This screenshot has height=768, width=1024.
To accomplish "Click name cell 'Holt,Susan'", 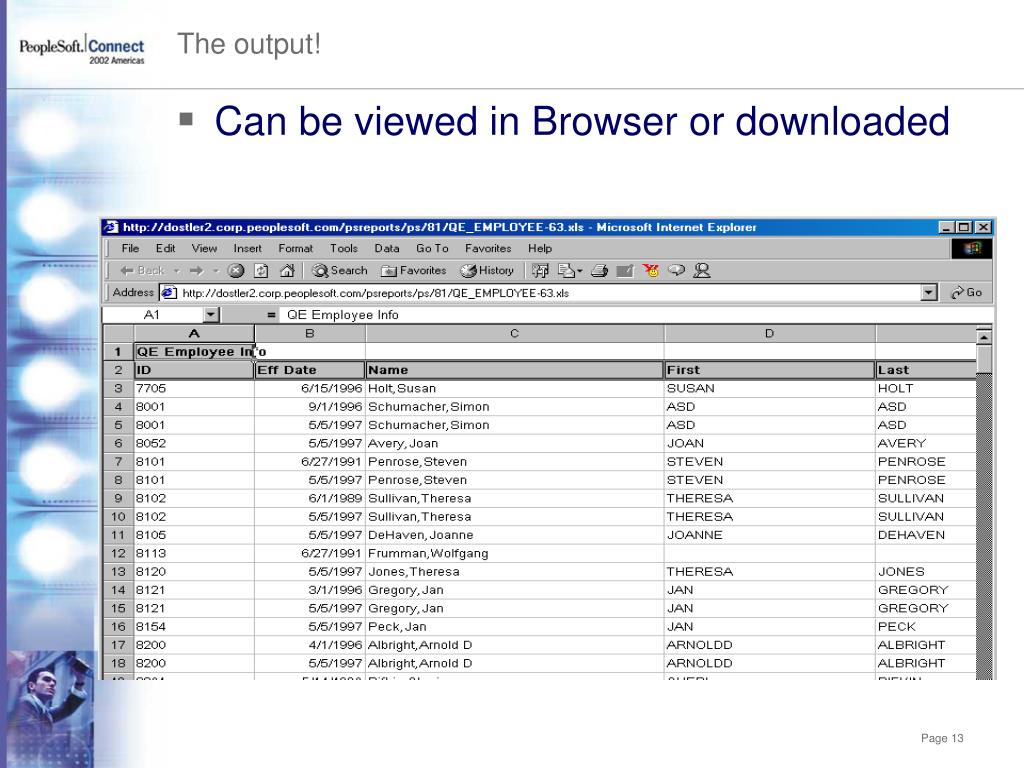I will coord(515,389).
